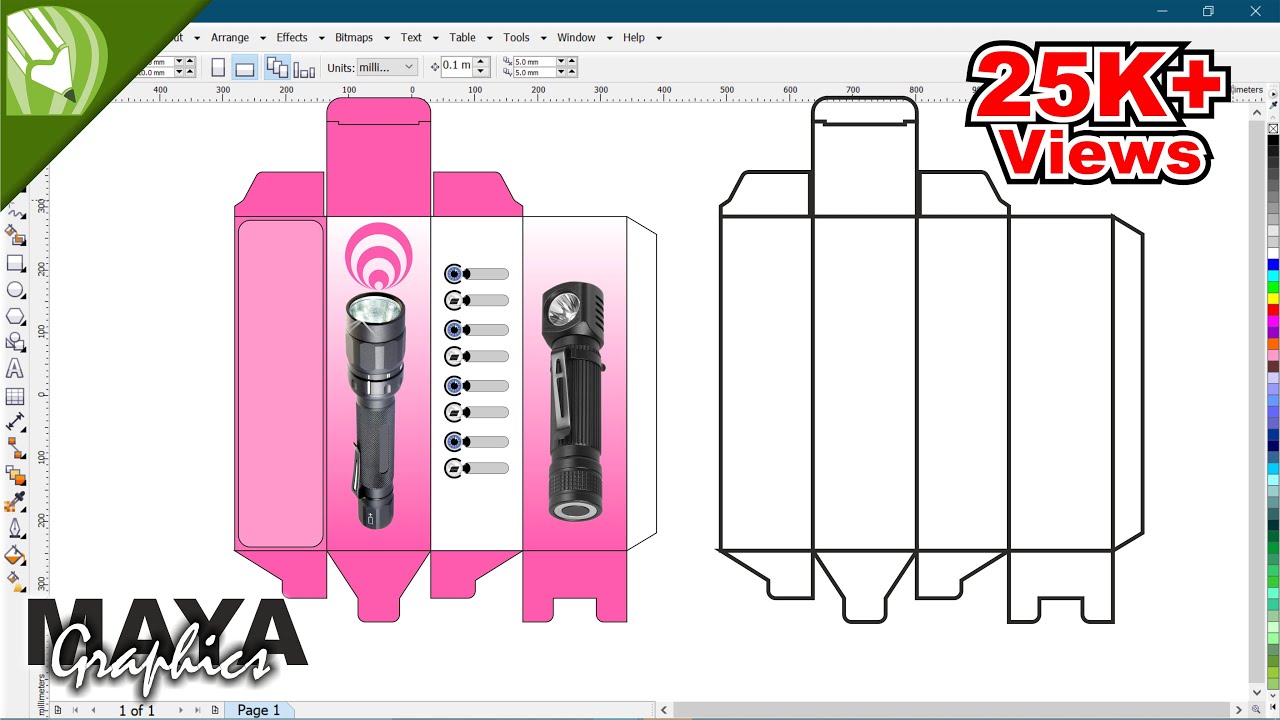Select the Outline Pen tool
The image size is (1280, 720).
(x=15, y=528)
